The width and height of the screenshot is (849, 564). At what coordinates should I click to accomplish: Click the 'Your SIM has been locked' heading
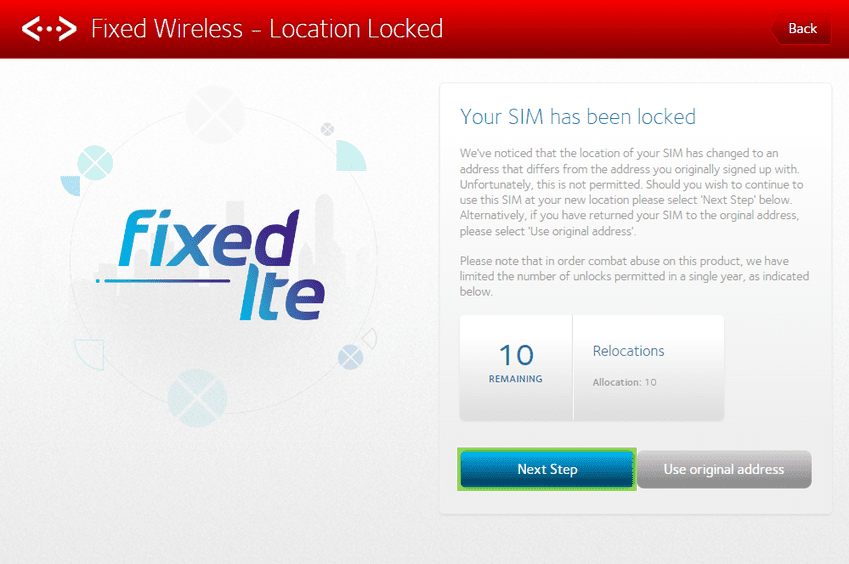click(x=578, y=117)
